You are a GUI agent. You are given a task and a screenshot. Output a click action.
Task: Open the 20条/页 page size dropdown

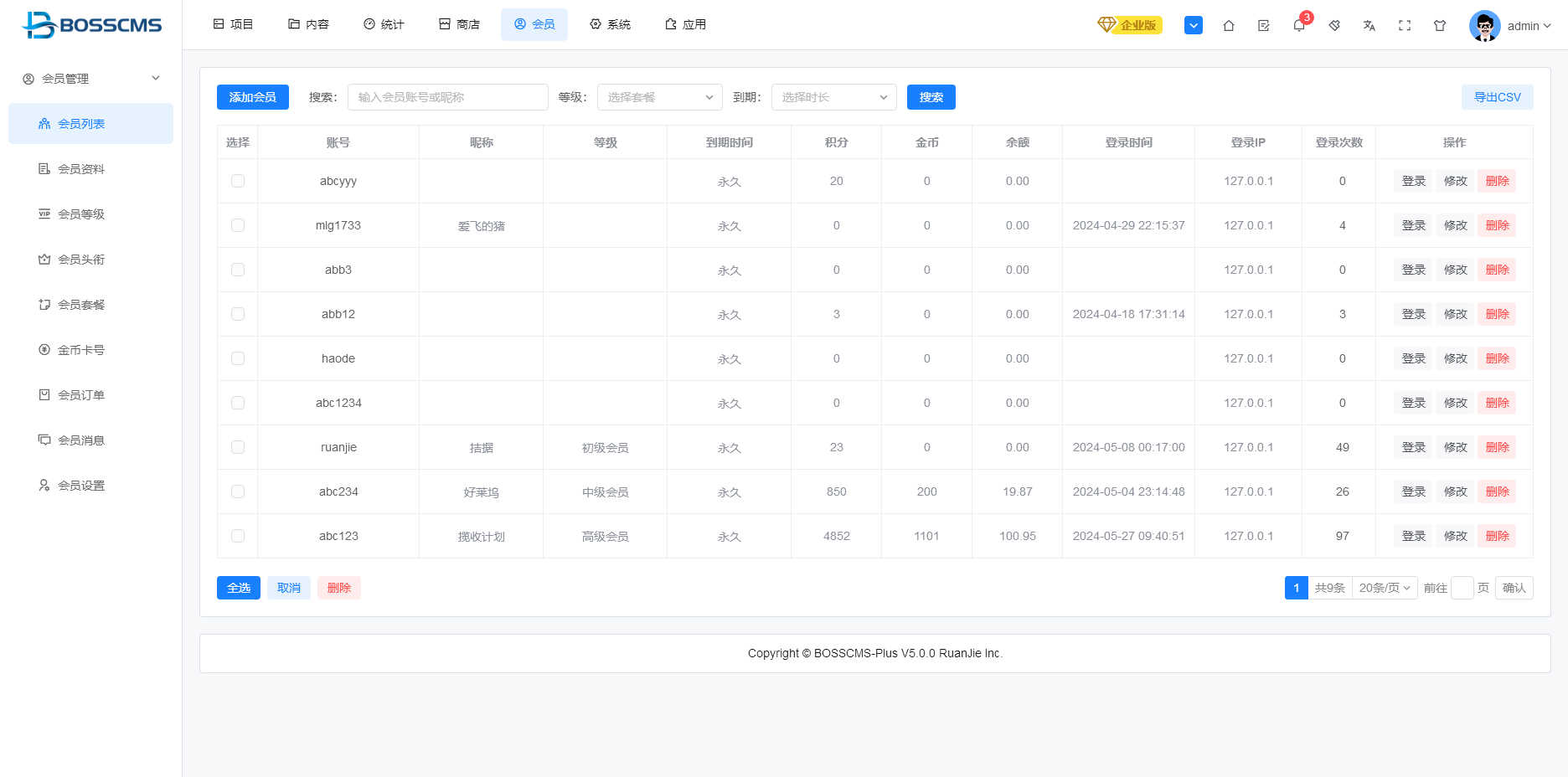click(1385, 588)
